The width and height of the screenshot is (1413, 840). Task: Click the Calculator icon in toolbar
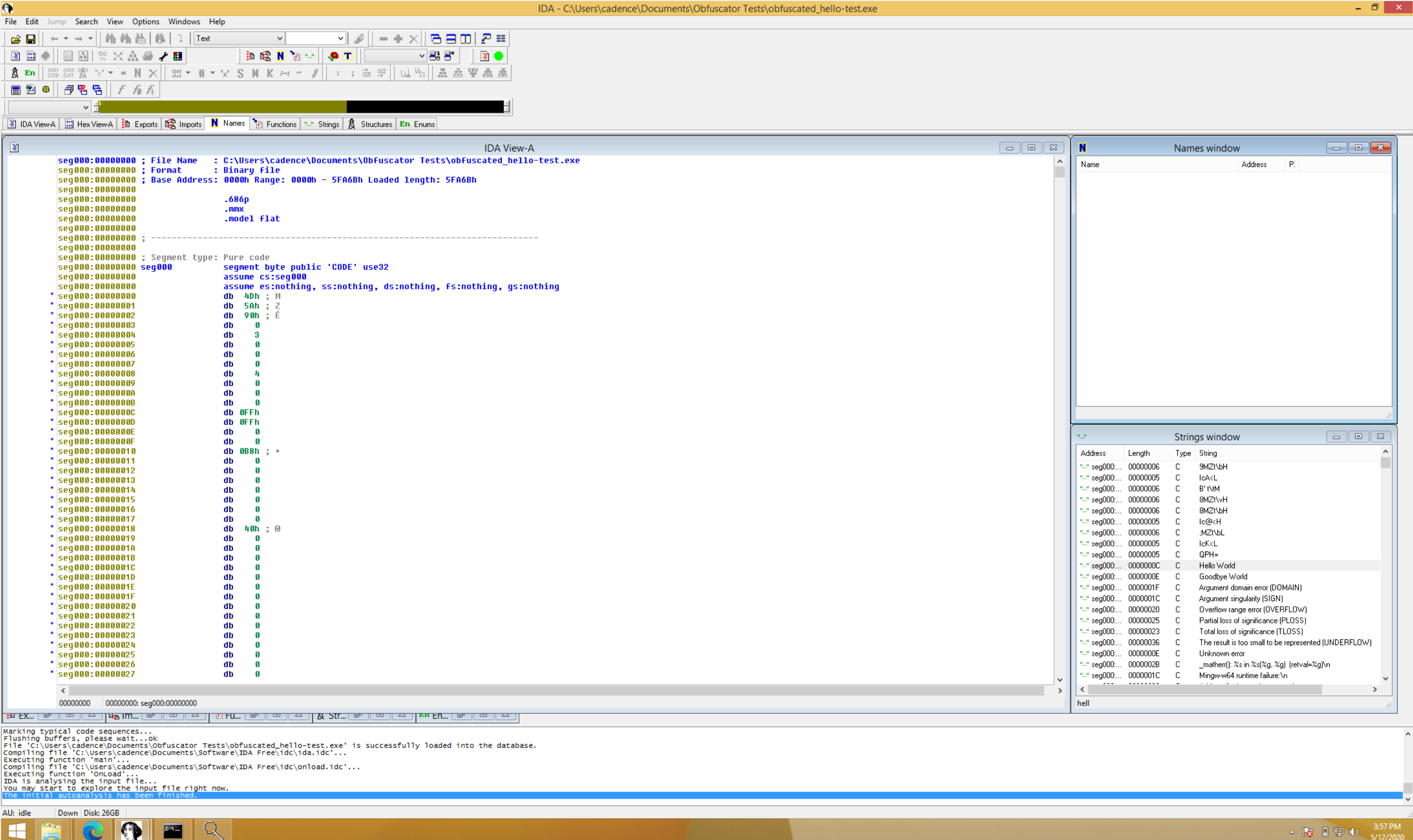[16, 90]
